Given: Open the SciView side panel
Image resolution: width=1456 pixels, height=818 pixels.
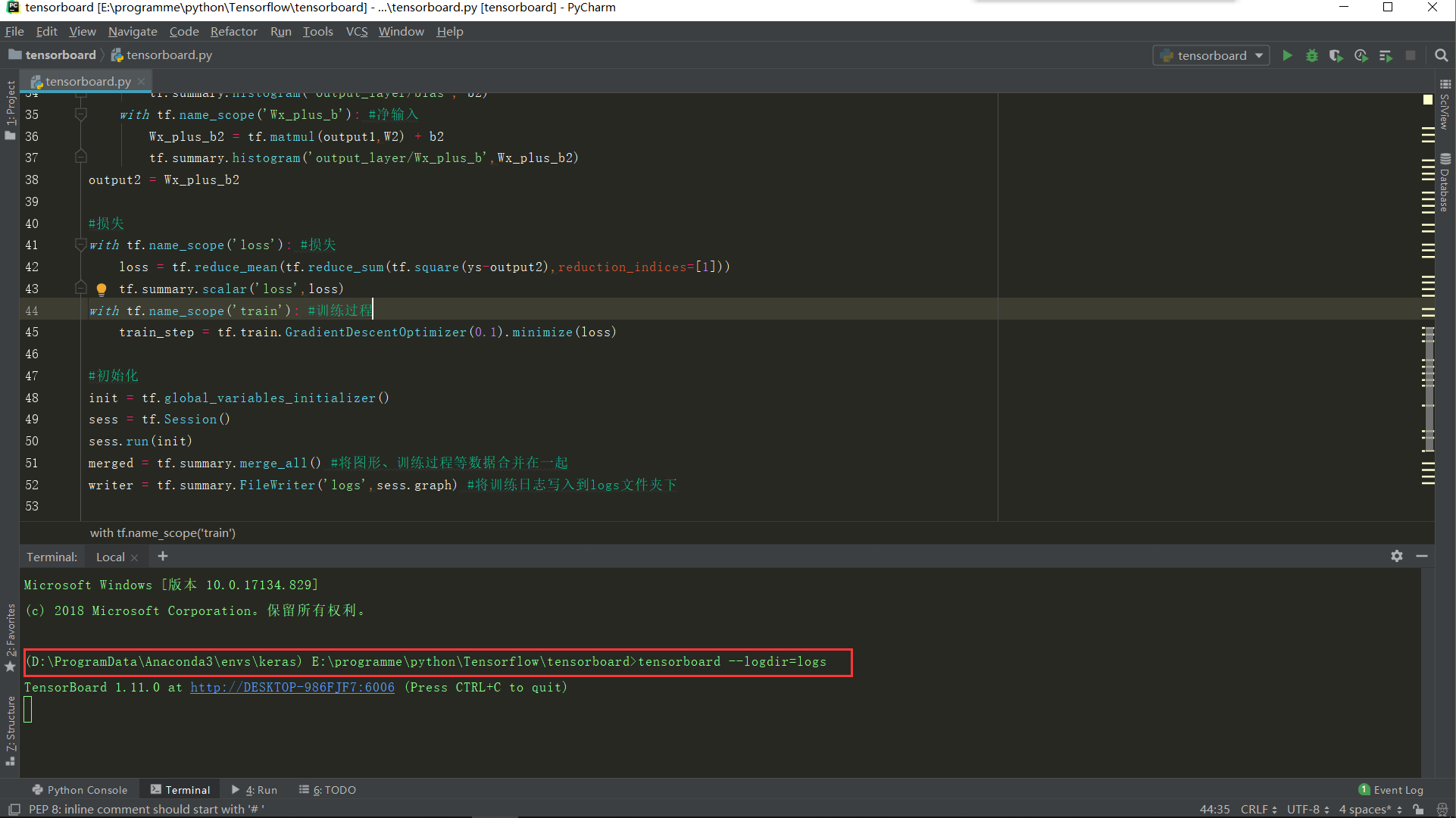Looking at the screenshot, I should point(1445,114).
